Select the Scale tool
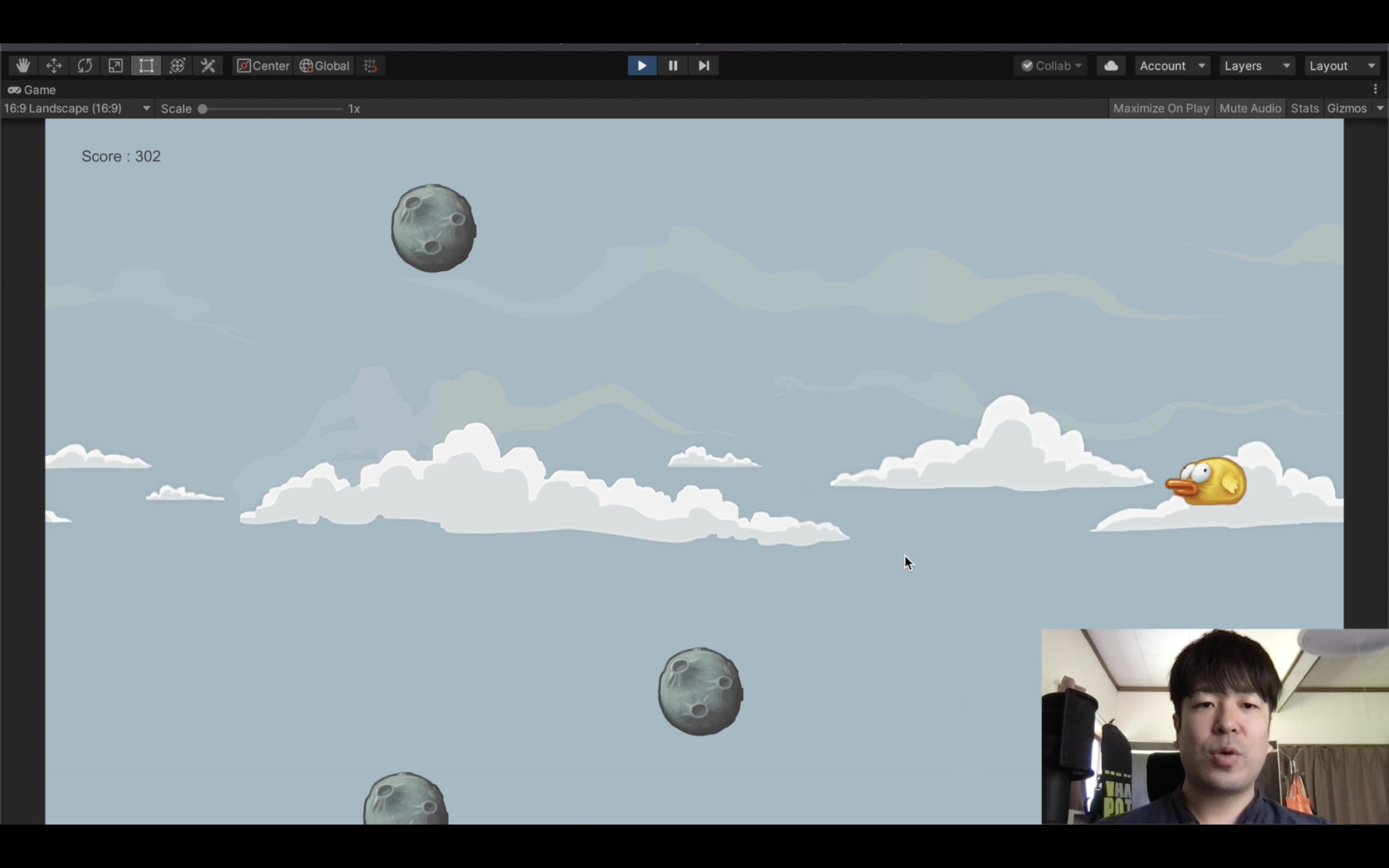 [115, 66]
